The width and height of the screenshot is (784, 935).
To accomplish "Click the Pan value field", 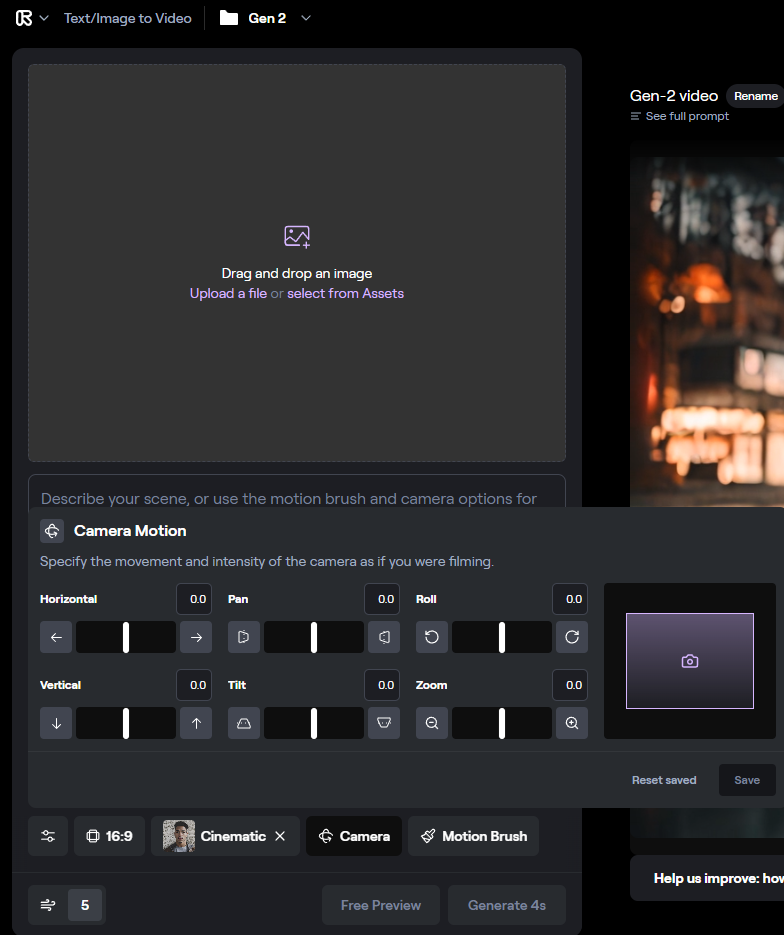I will [x=382, y=599].
